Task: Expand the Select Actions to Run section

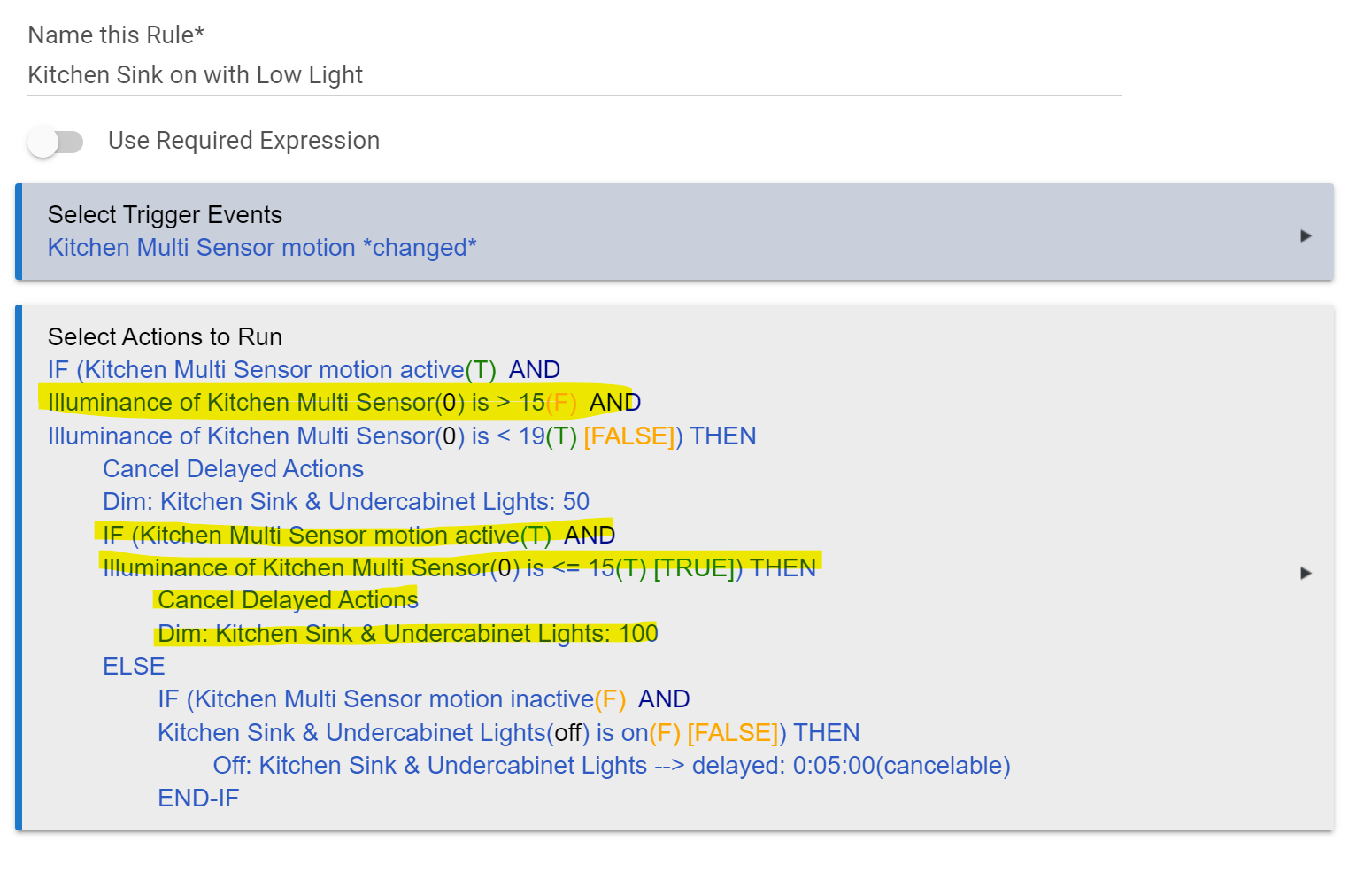Action: click(1305, 574)
